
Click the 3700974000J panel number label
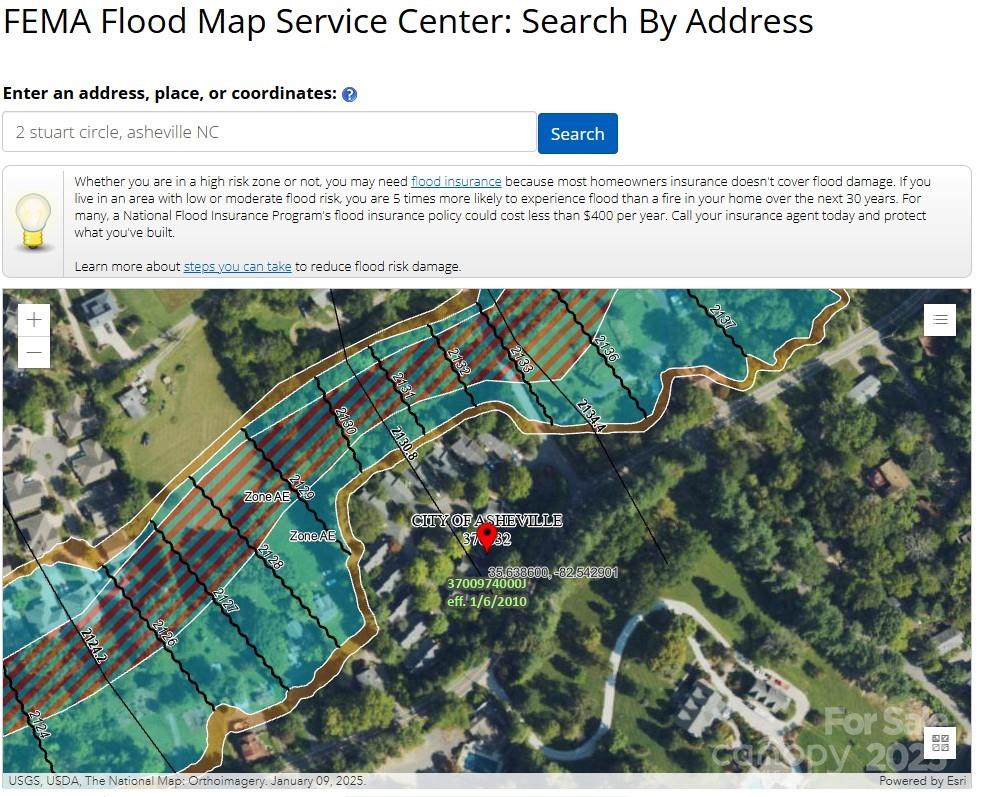486,584
